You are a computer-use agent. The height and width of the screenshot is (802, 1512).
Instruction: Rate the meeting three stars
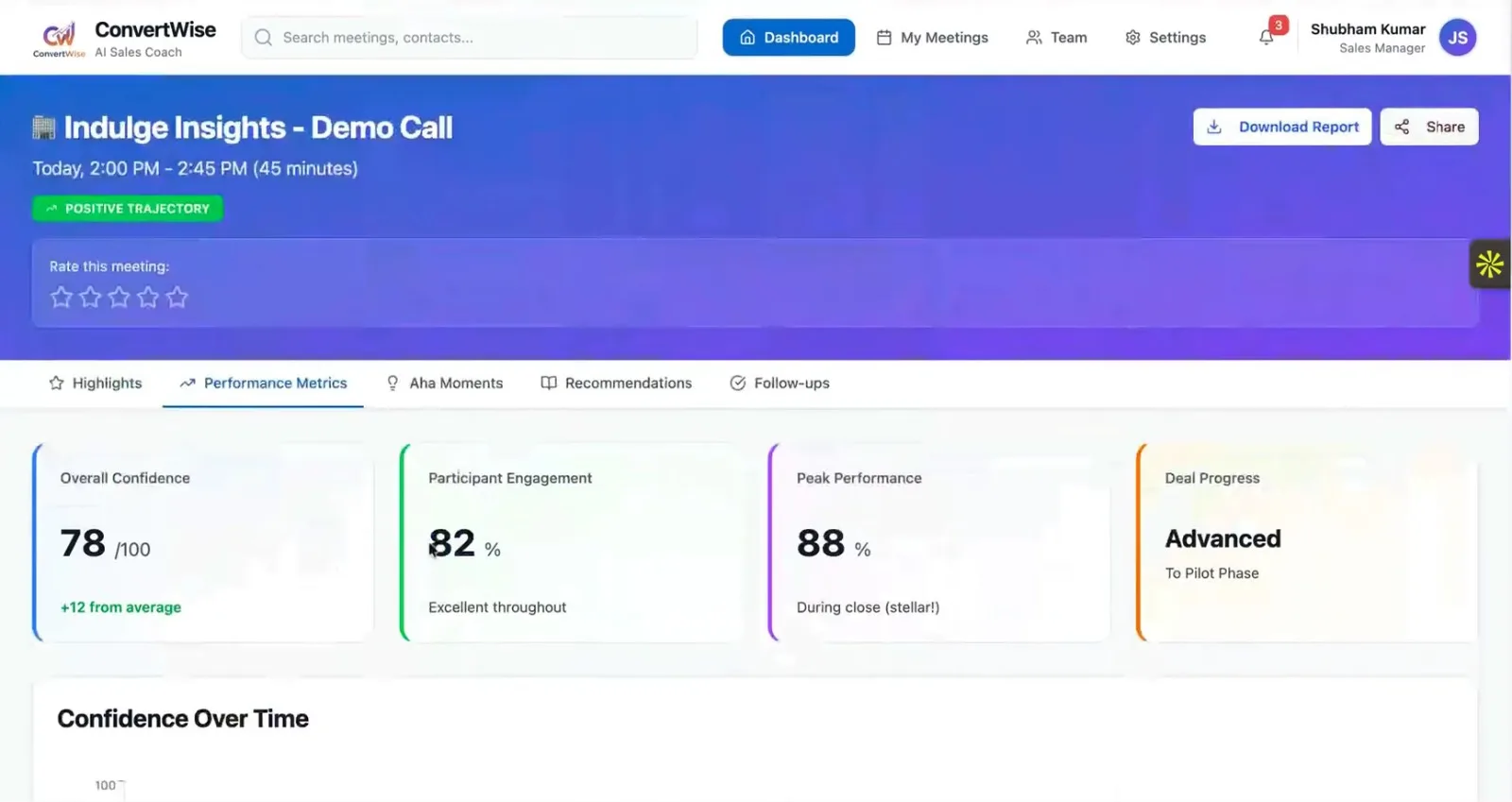(119, 298)
